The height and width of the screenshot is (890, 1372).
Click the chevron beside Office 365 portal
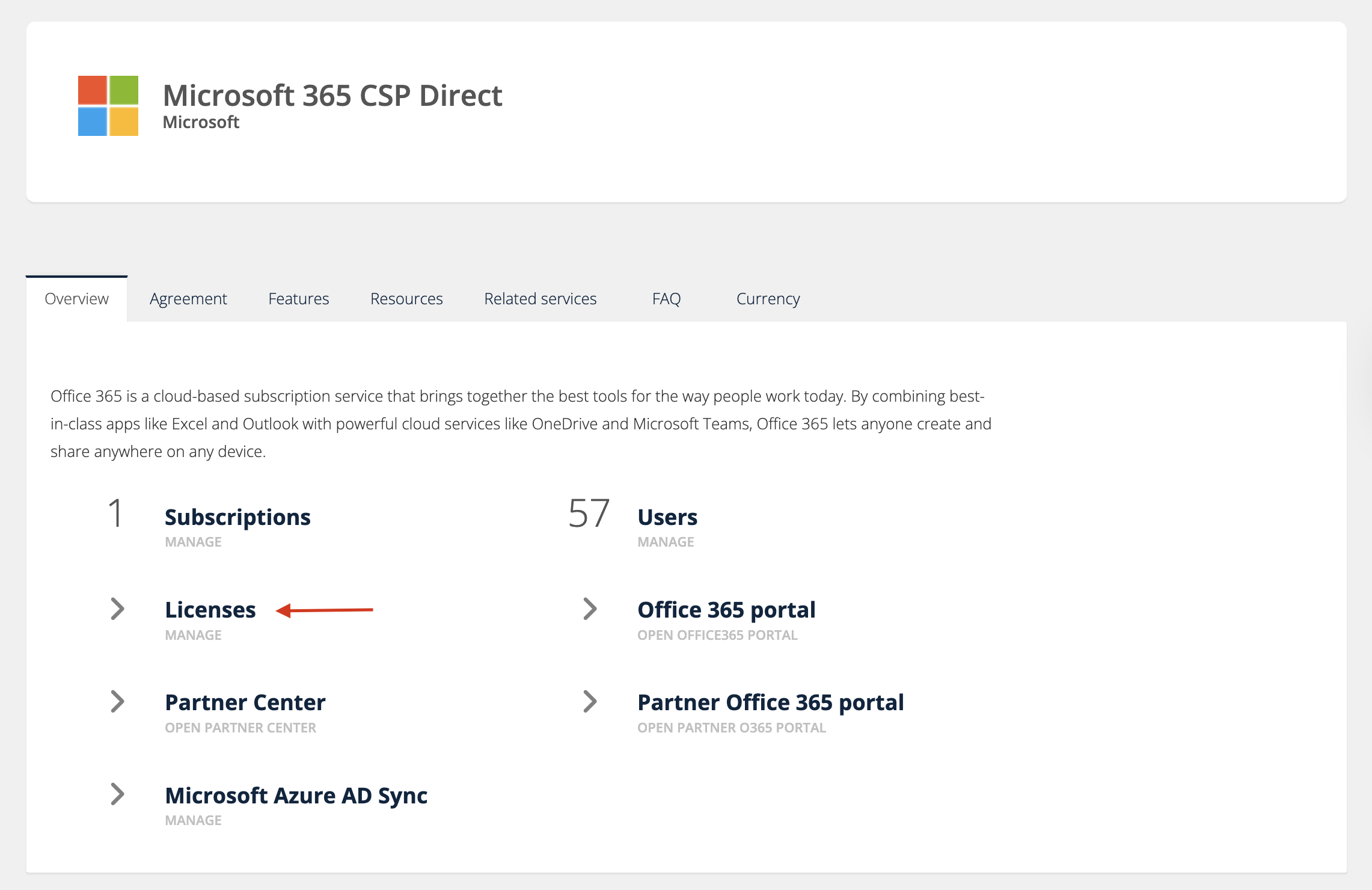click(x=590, y=609)
